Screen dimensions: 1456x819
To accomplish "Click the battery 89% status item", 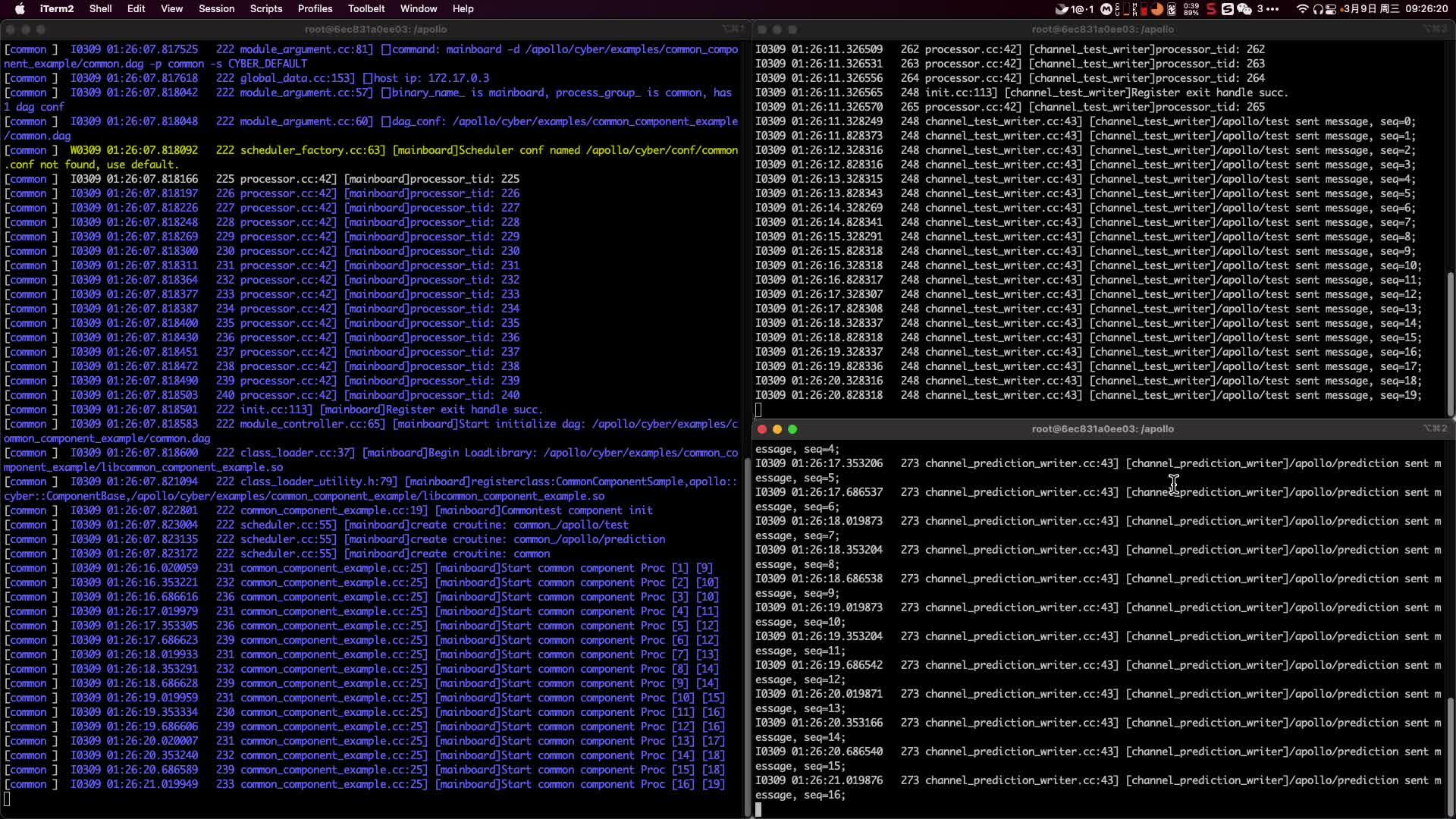I will point(1191,9).
